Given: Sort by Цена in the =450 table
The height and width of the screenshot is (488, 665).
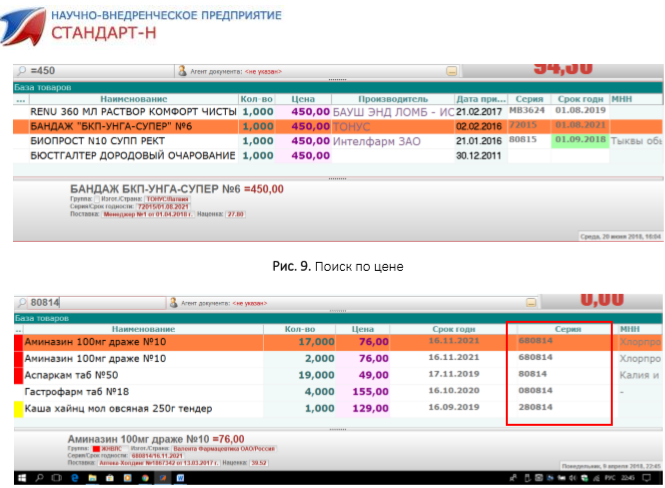Looking at the screenshot, I should [x=303, y=99].
